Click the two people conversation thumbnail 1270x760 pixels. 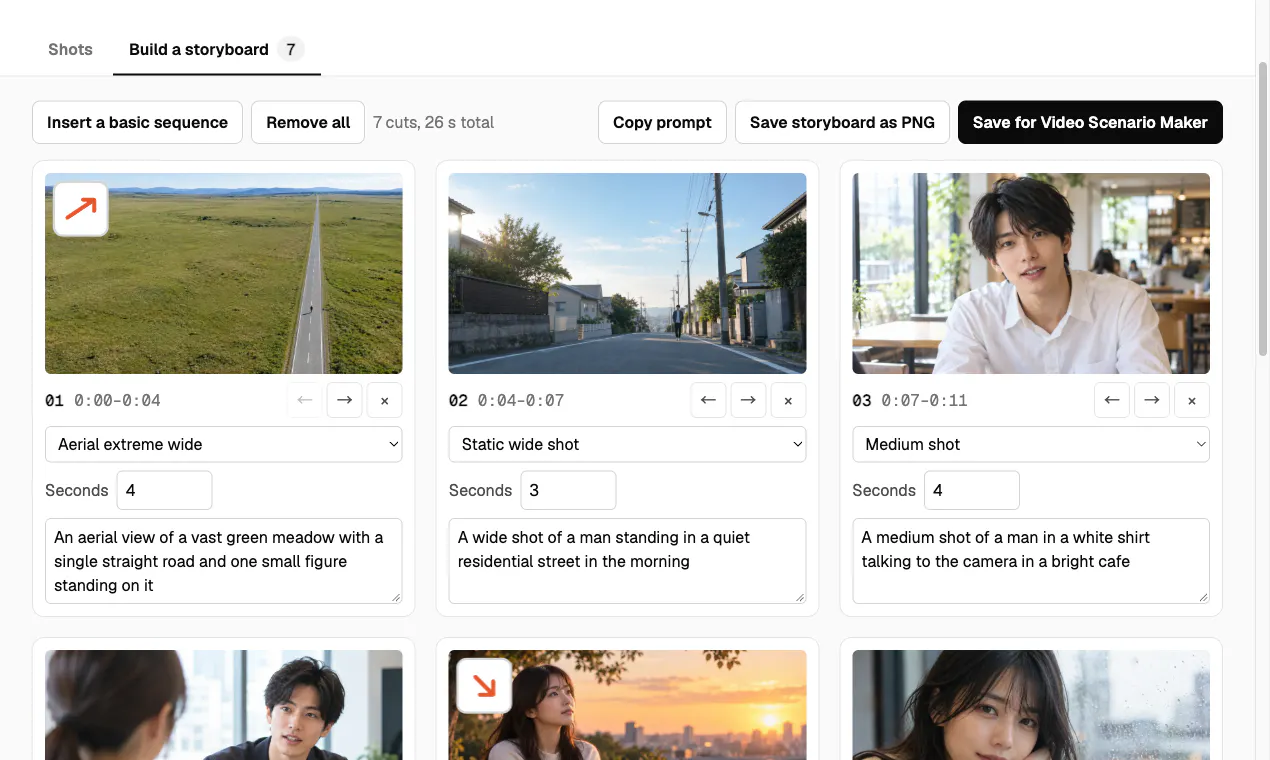(x=224, y=705)
